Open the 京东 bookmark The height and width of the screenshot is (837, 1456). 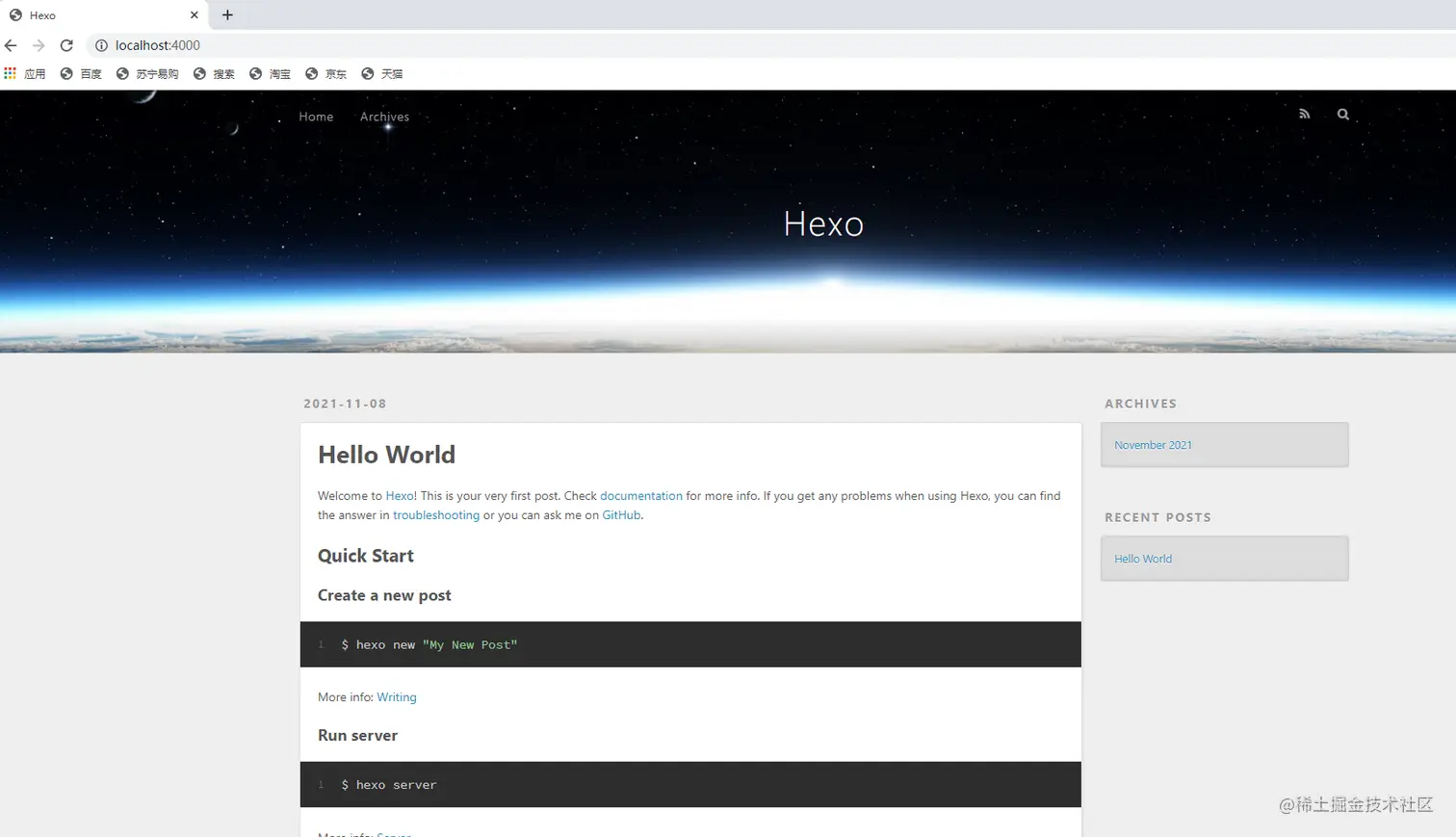click(325, 73)
